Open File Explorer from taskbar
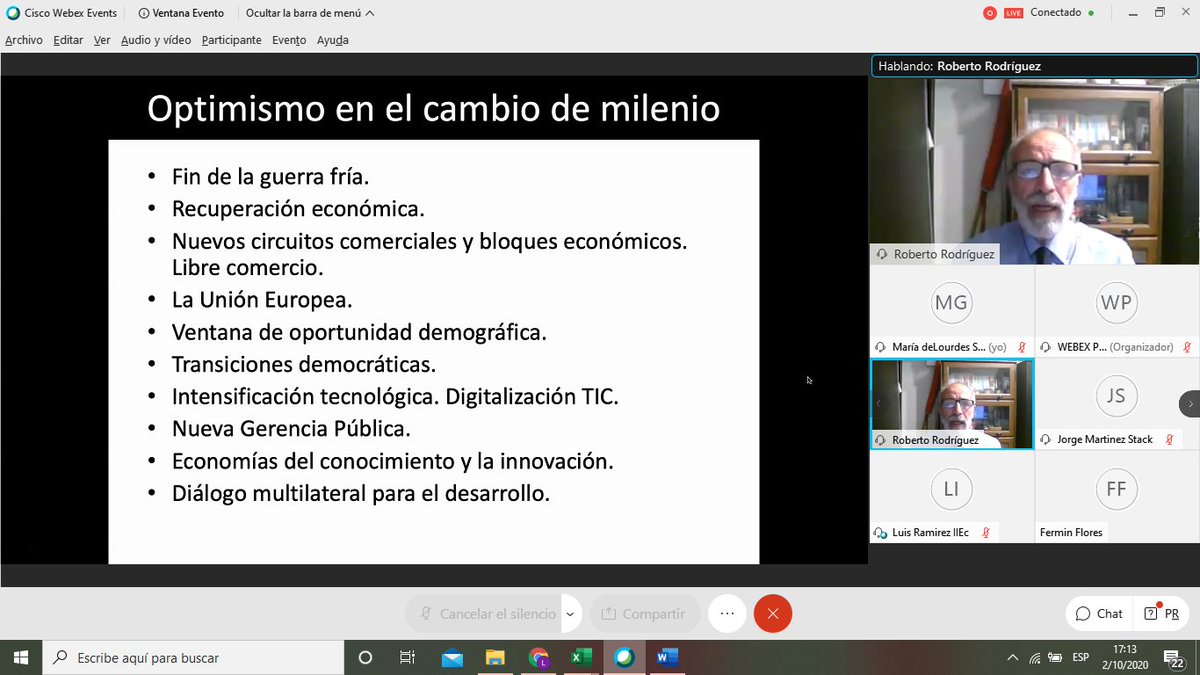This screenshot has width=1200, height=675. tap(495, 657)
